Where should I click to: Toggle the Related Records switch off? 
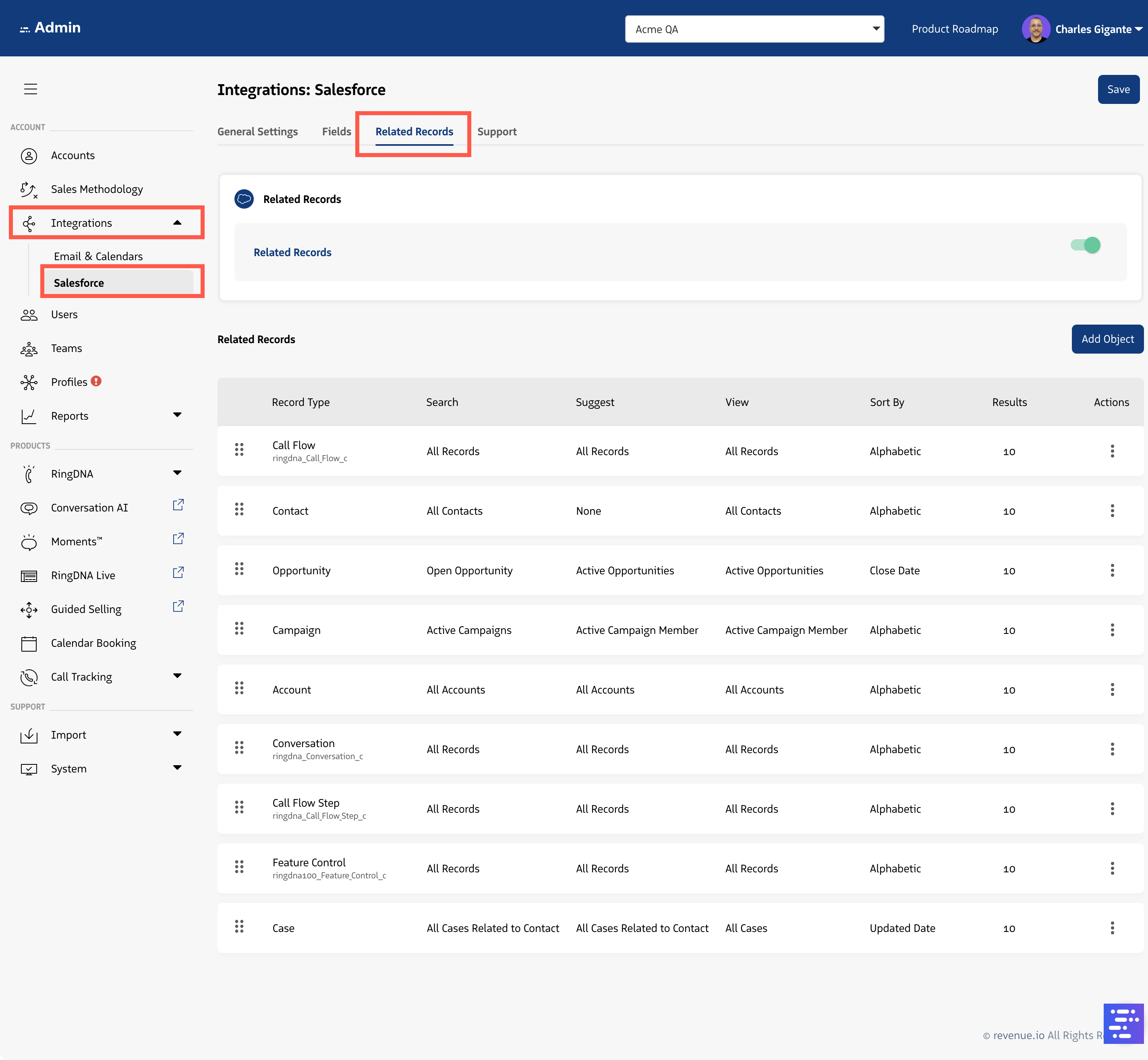pyautogui.click(x=1086, y=246)
